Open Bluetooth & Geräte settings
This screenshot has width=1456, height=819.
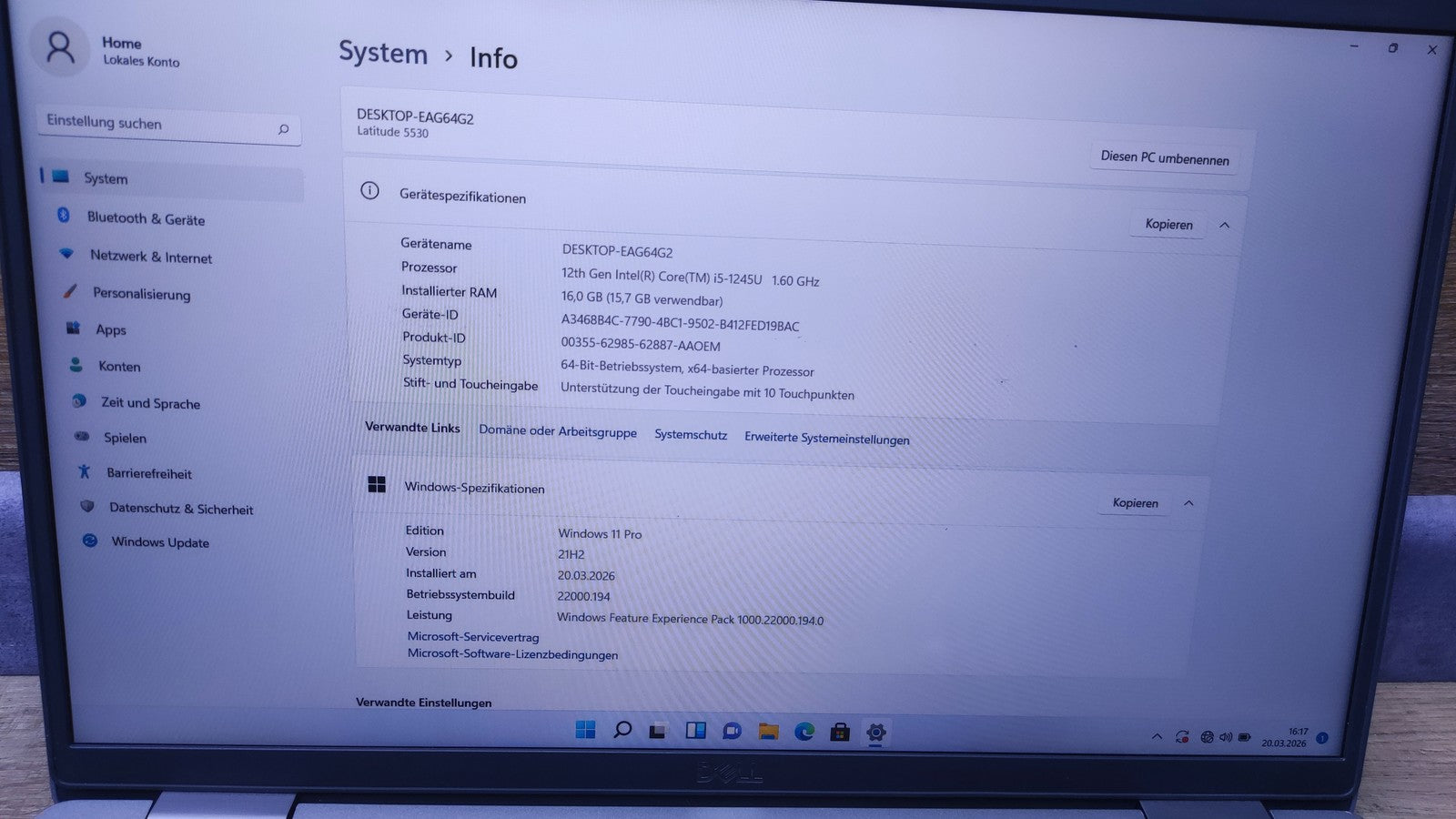(x=146, y=218)
